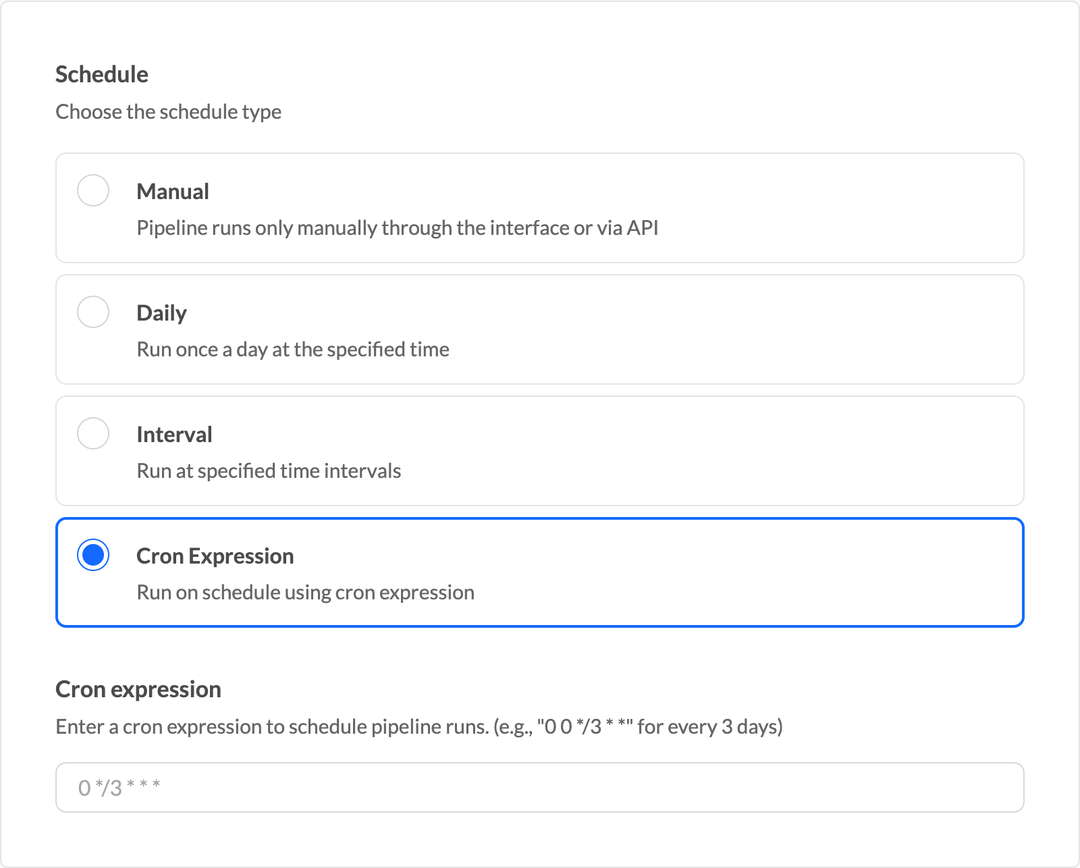
Task: Click "Run at specified time intervals" description
Action: click(x=269, y=471)
